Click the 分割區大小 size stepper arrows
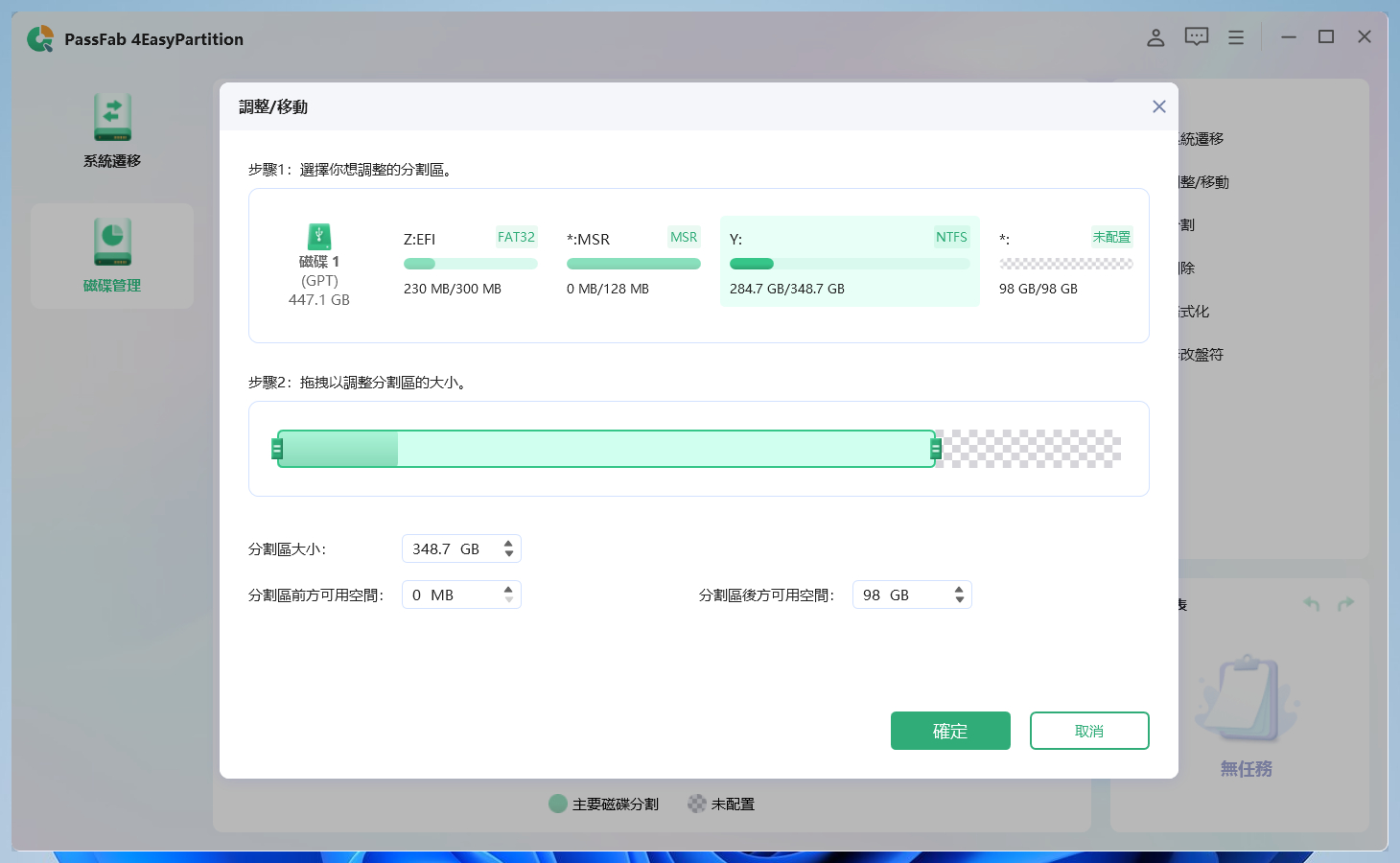1400x863 pixels. [508, 548]
